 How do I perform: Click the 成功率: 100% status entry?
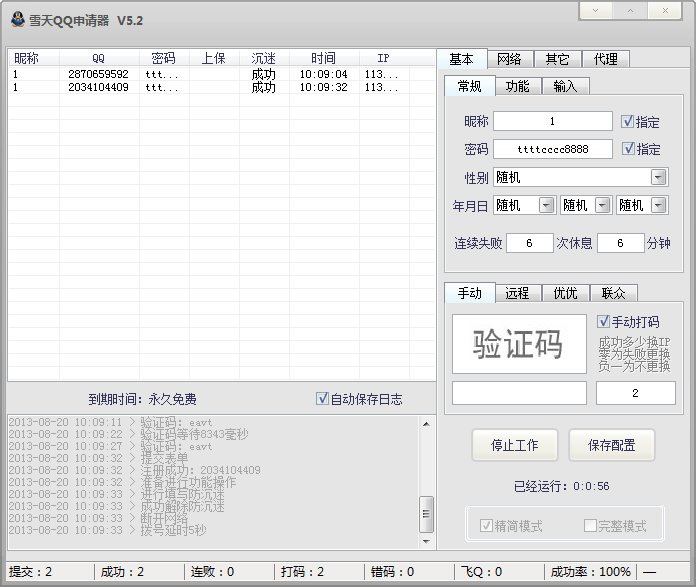pos(591,571)
